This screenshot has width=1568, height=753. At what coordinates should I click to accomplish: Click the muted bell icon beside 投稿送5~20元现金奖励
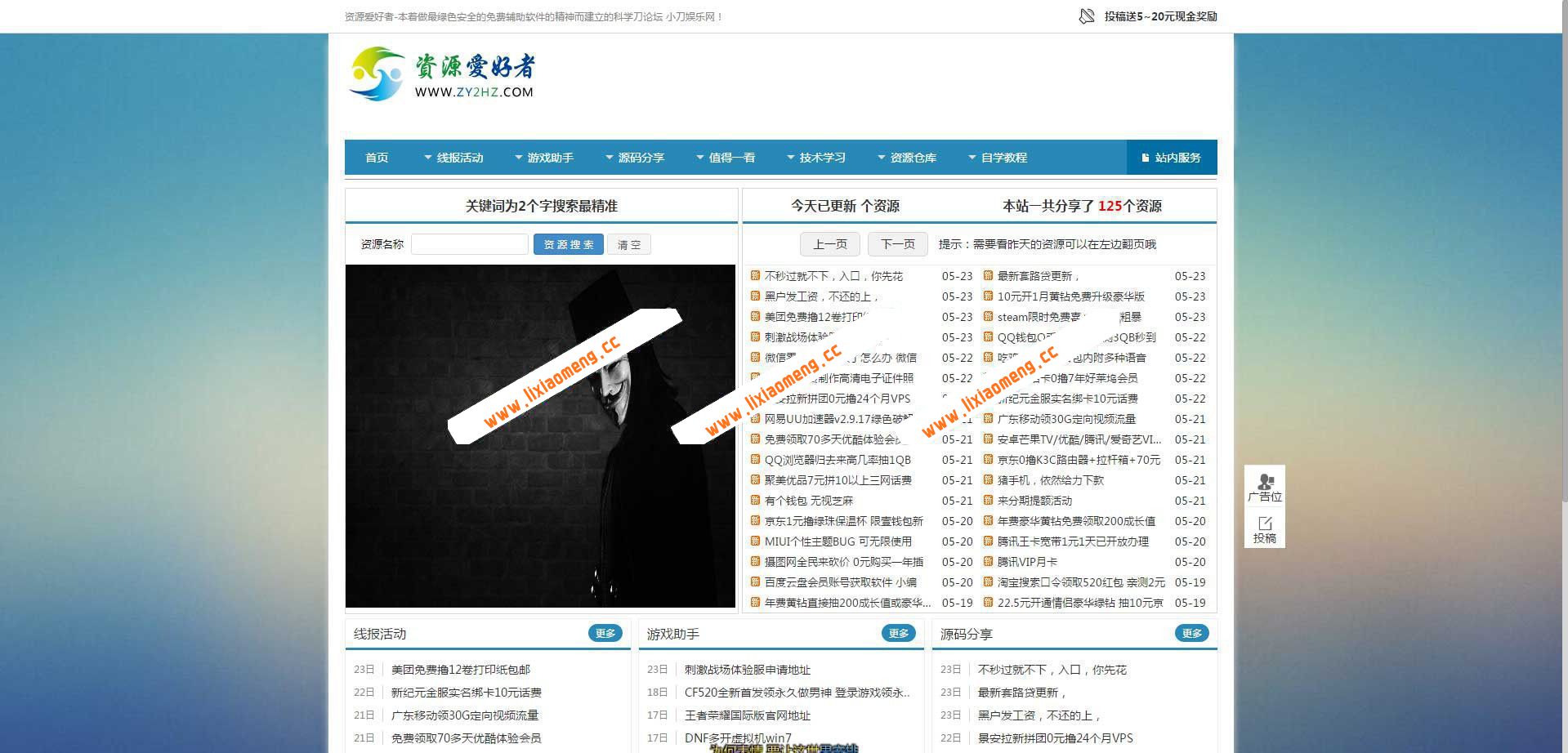pyautogui.click(x=1087, y=16)
